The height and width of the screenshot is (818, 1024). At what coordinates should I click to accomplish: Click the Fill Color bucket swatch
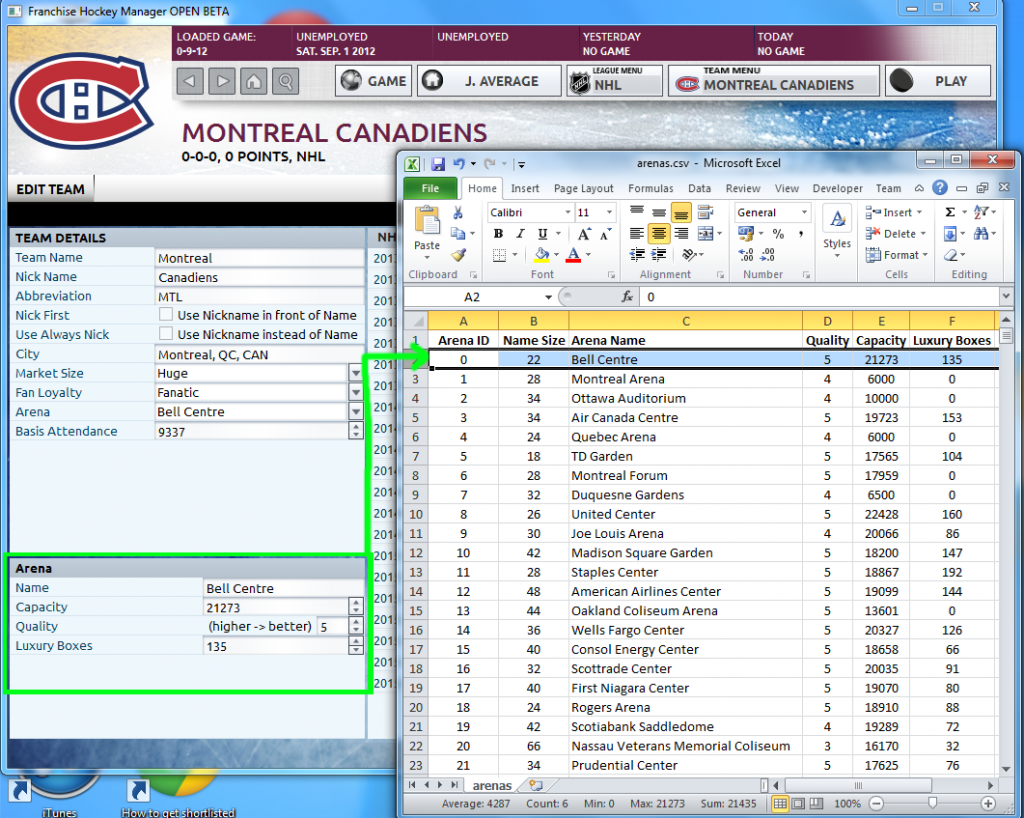click(x=541, y=255)
